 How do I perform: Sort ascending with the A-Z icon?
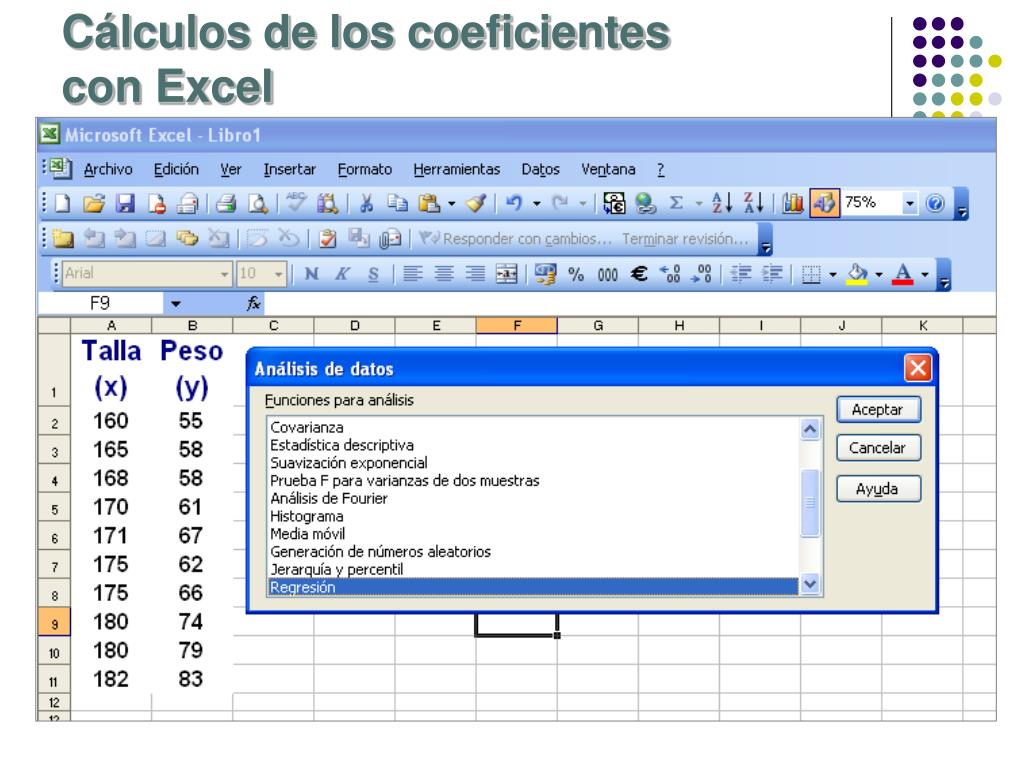[x=722, y=203]
